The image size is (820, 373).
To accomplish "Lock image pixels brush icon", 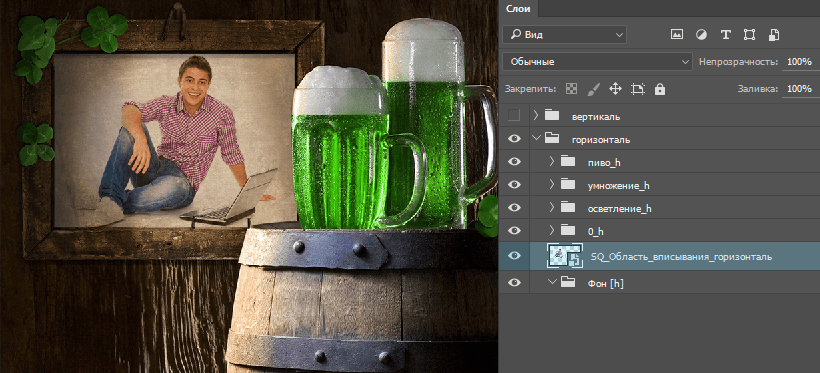I will (594, 89).
